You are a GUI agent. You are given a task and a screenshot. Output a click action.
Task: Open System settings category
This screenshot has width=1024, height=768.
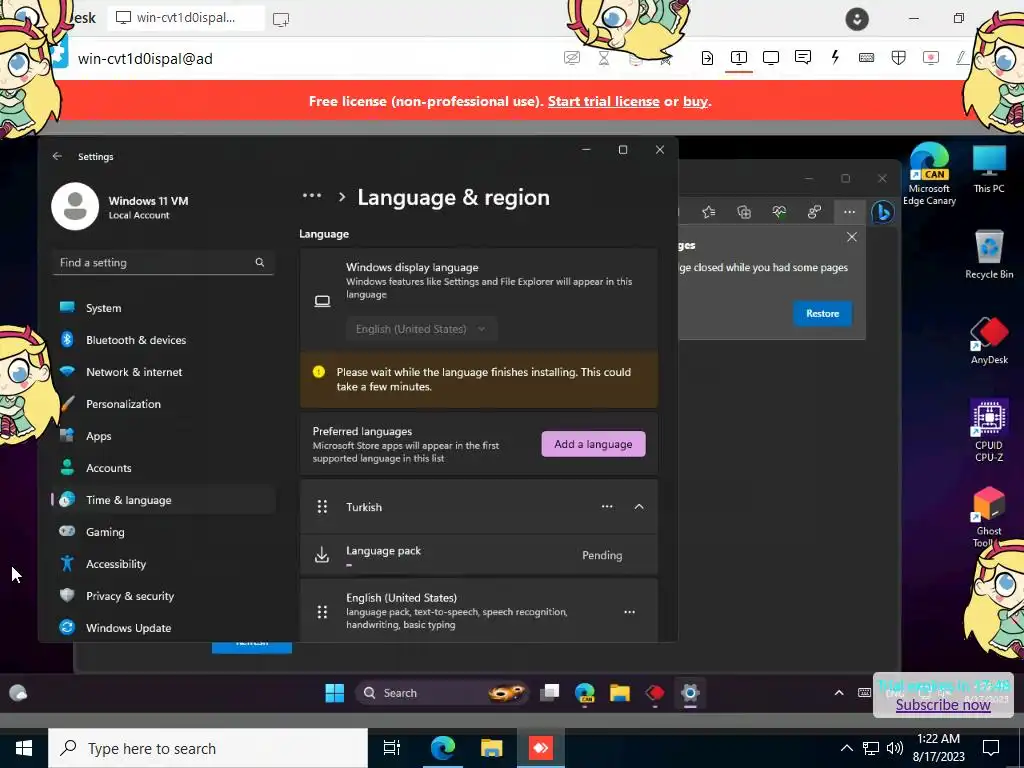pos(163,308)
